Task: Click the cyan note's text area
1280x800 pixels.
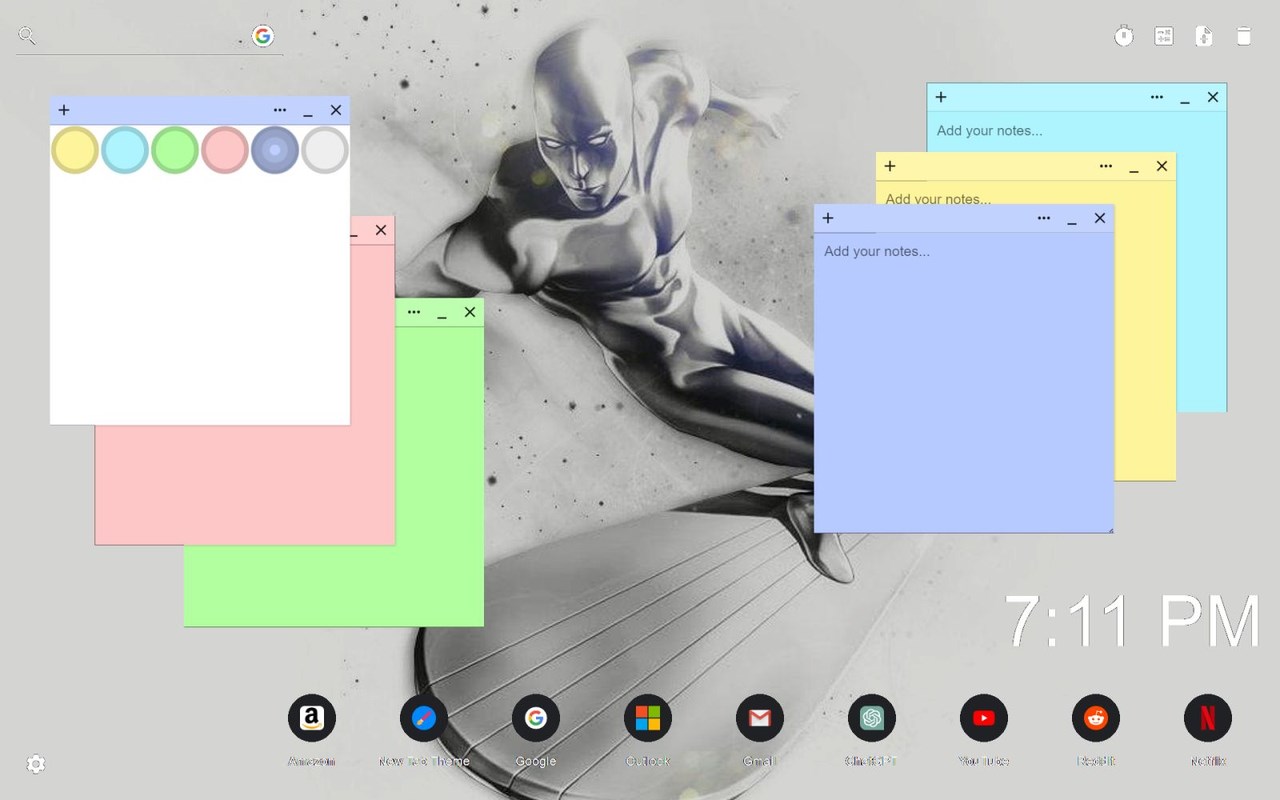Action: point(1076,131)
